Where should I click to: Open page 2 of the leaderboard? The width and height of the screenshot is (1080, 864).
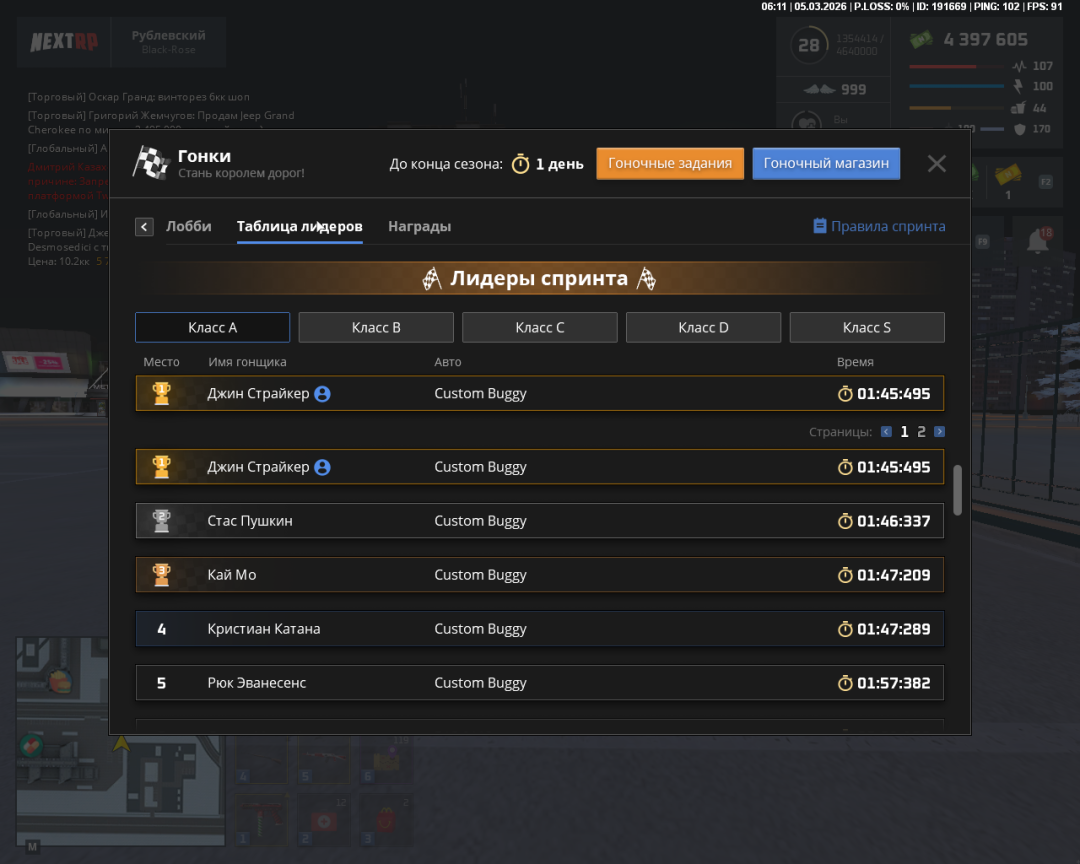pyautogui.click(x=922, y=431)
